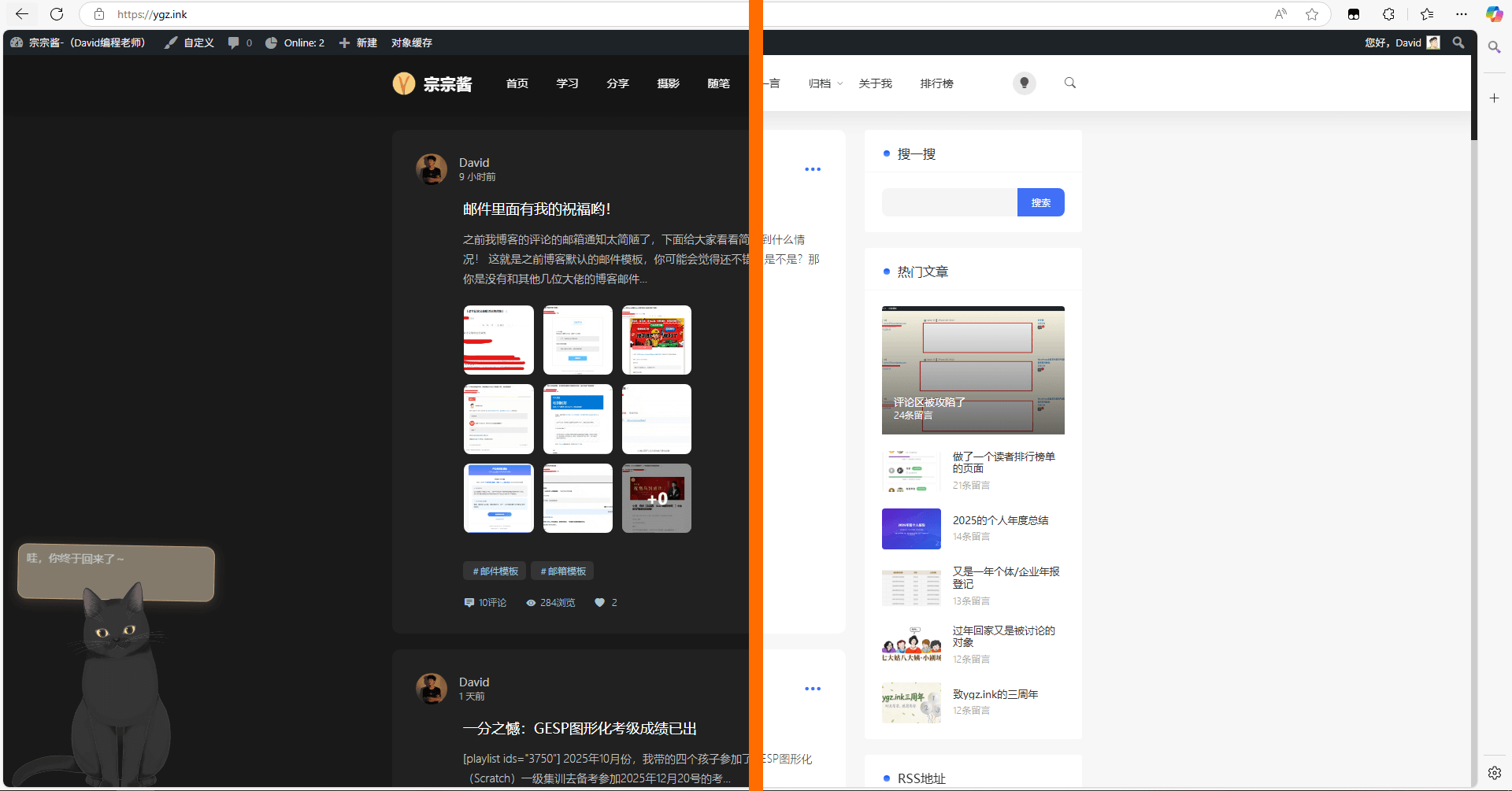Image resolution: width=1512 pixels, height=791 pixels.
Task: Click the sidebar search text field
Action: [949, 202]
